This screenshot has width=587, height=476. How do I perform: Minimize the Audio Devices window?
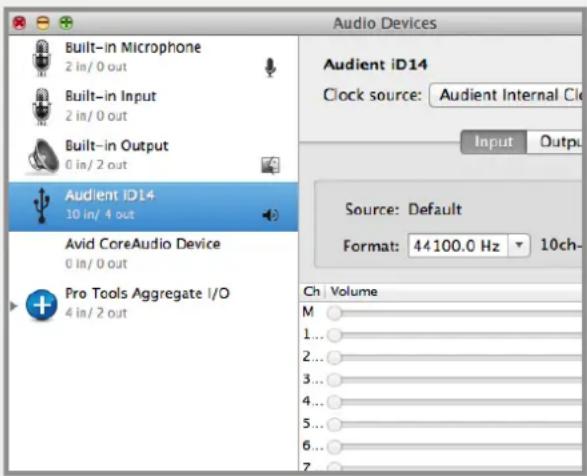(43, 23)
